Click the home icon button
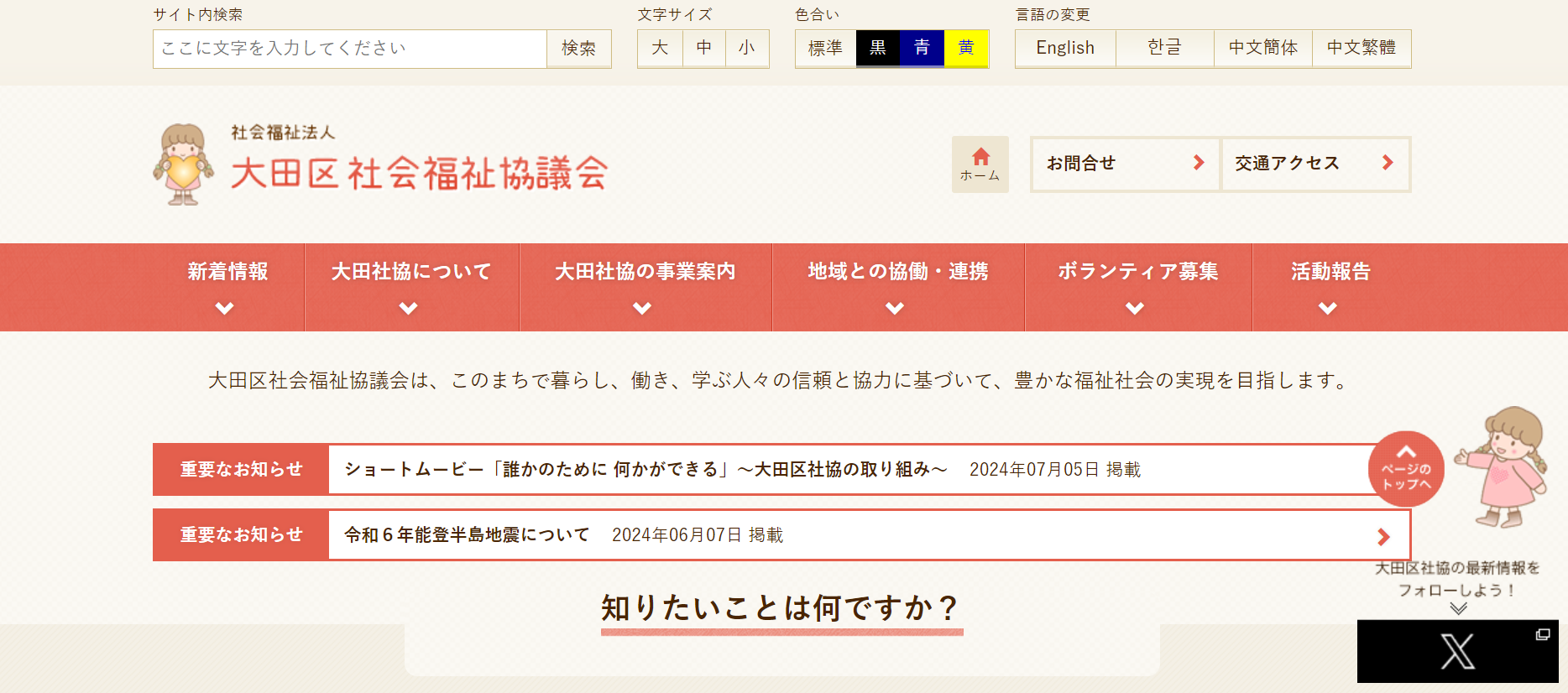 coord(980,164)
